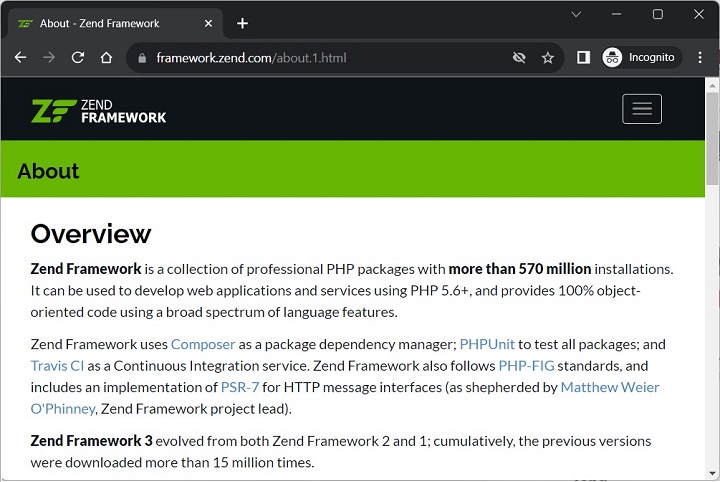
Task: Visit the PHP-FIG standards link
Action: point(526,366)
